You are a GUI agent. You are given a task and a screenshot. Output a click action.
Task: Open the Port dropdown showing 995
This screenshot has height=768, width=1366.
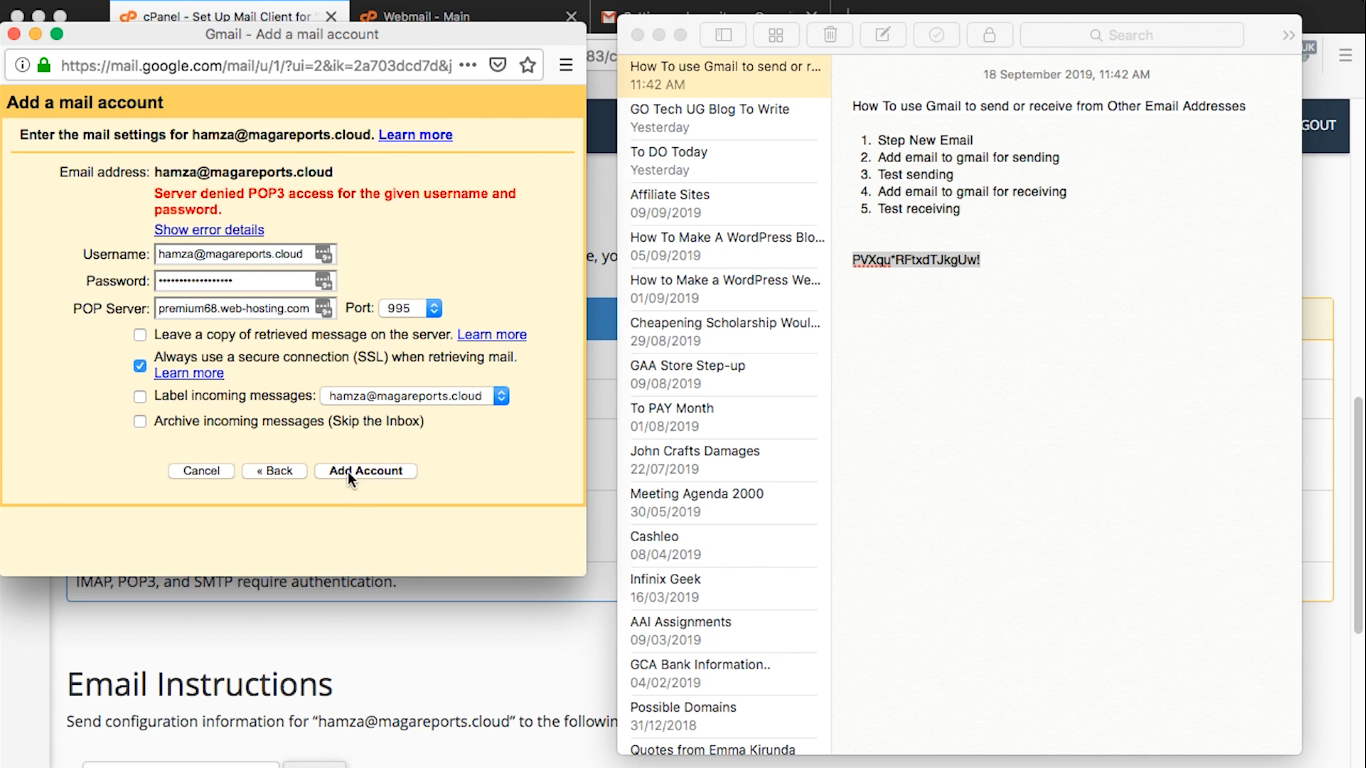pos(410,308)
